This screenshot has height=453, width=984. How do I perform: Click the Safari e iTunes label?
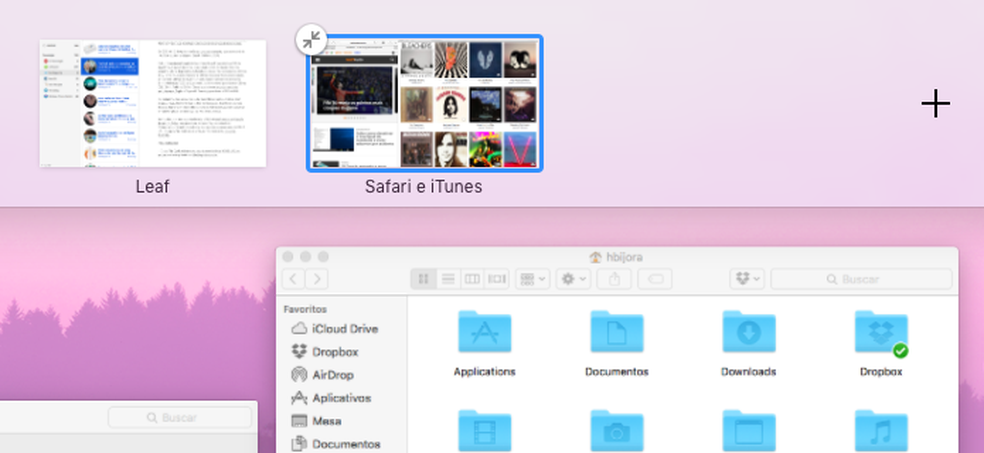click(424, 186)
